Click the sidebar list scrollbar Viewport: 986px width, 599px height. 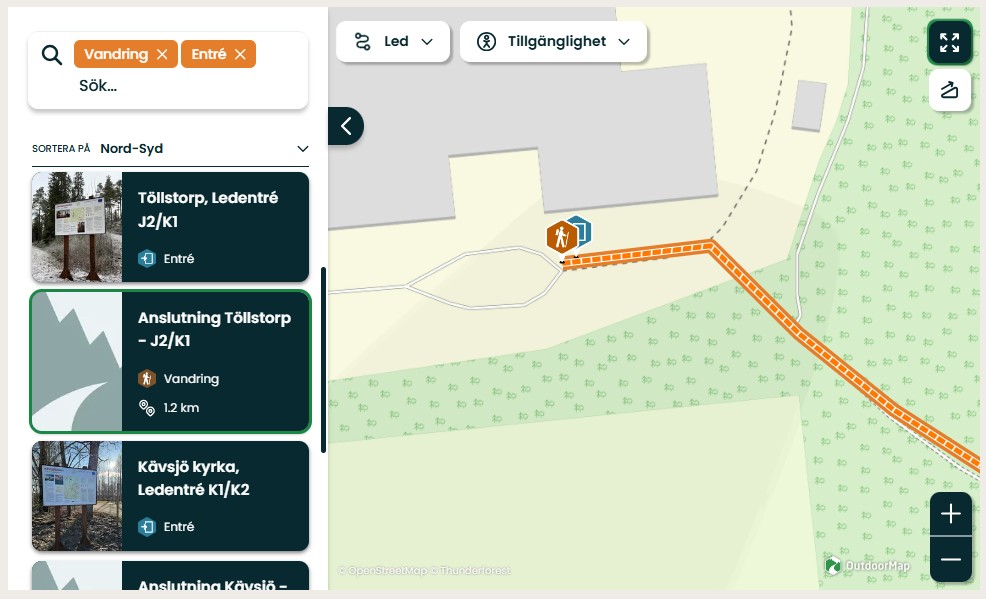pos(323,360)
